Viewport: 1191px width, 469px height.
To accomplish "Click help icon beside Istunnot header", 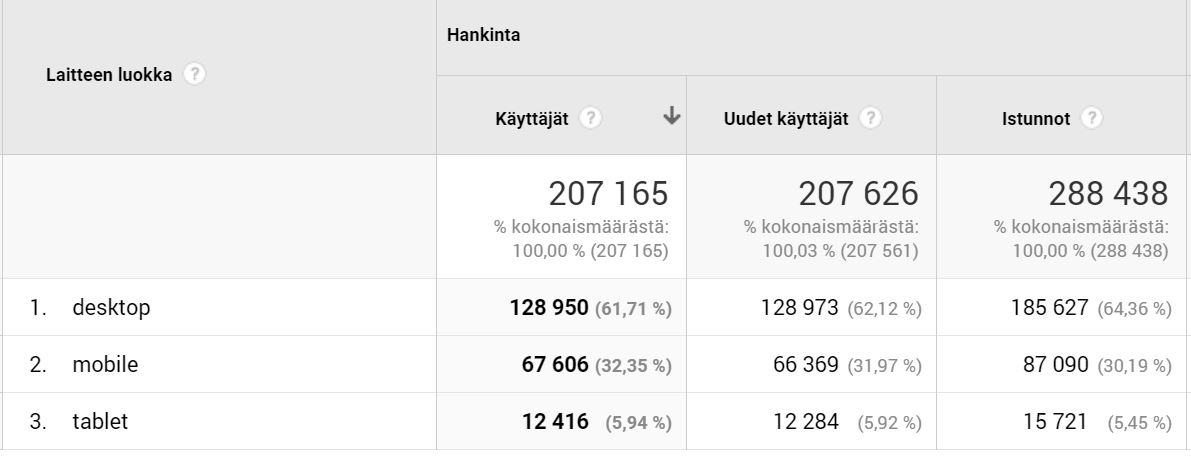I will coord(1091,119).
